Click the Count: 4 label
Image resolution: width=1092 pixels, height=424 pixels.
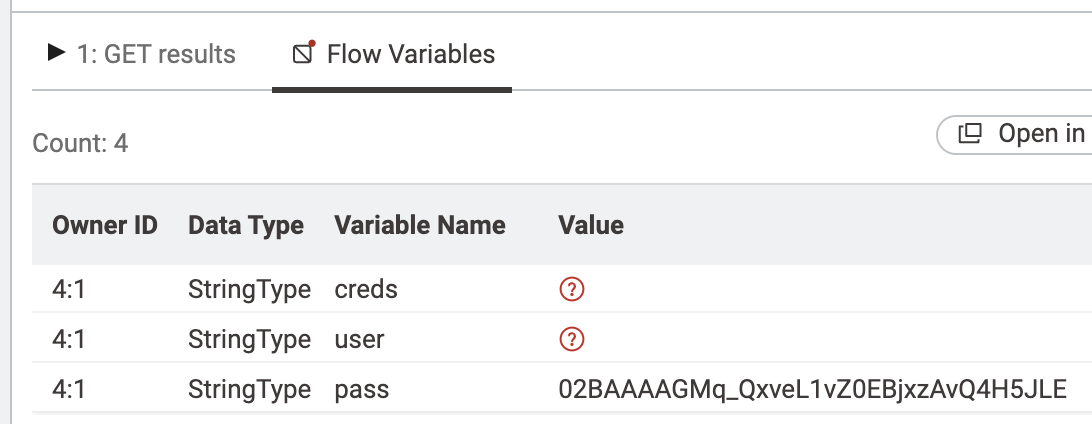coord(80,144)
